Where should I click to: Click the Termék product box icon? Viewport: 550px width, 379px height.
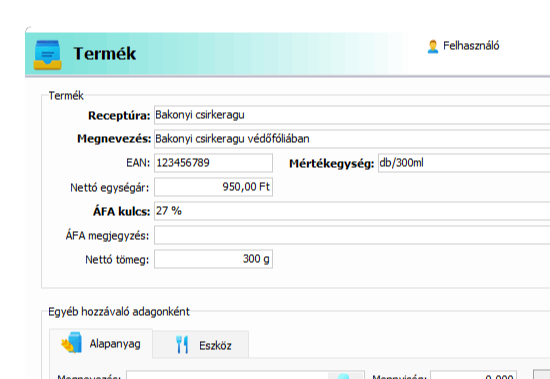click(48, 55)
